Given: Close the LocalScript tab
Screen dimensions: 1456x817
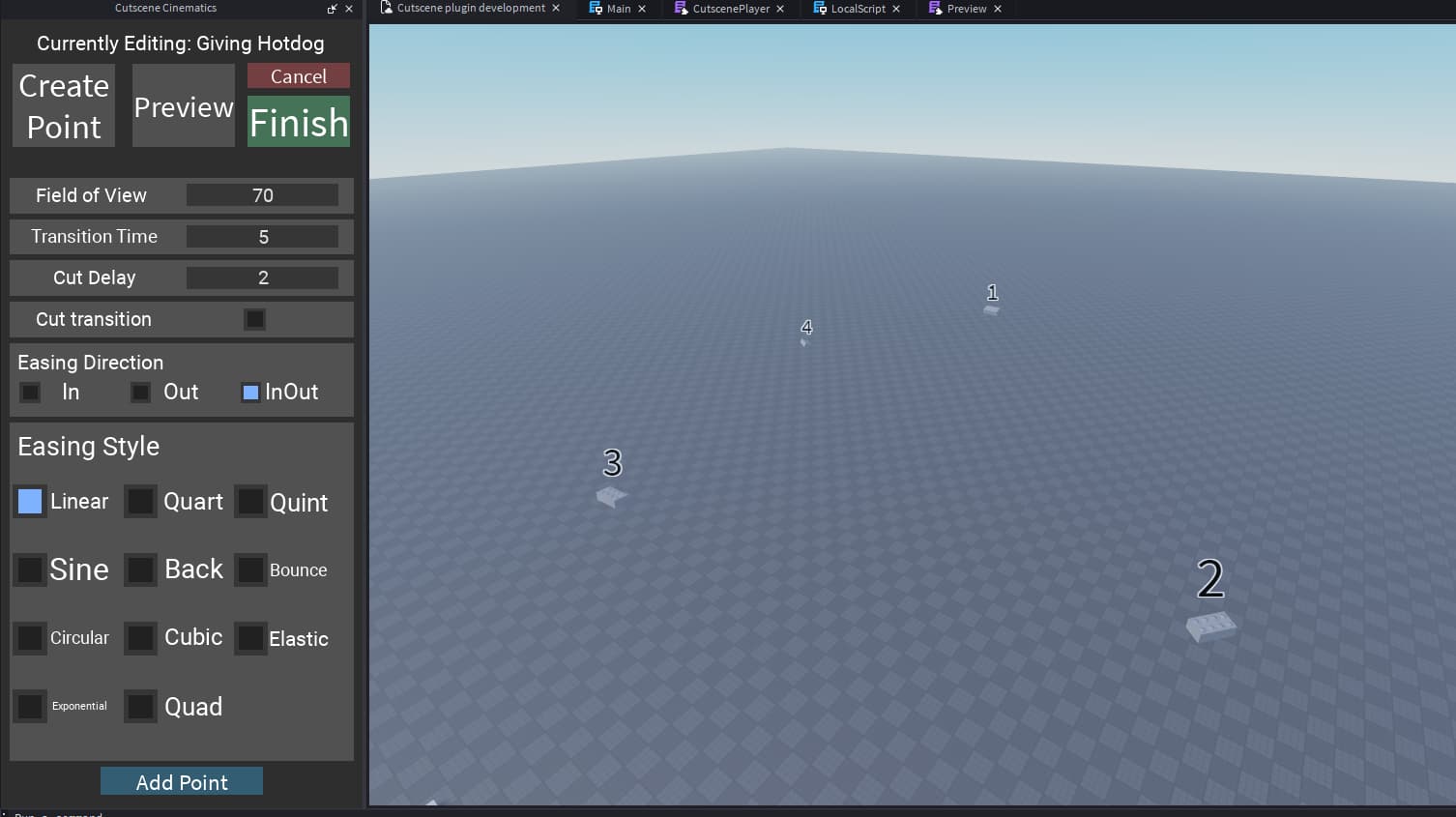Looking at the screenshot, I should click(896, 9).
